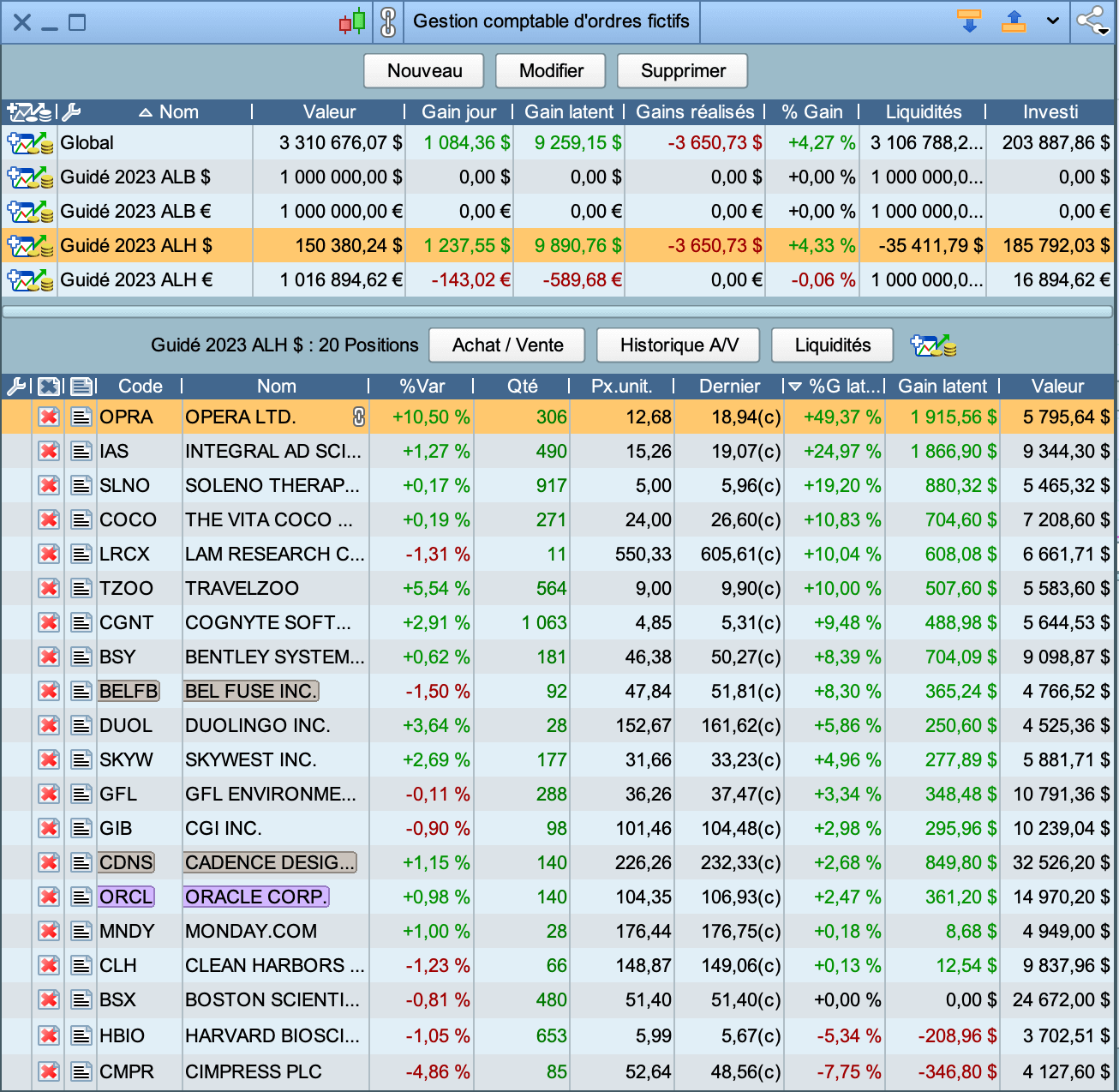The width and height of the screenshot is (1119, 1092).
Task: Click wrench icon in positions table header
Action: (x=16, y=387)
